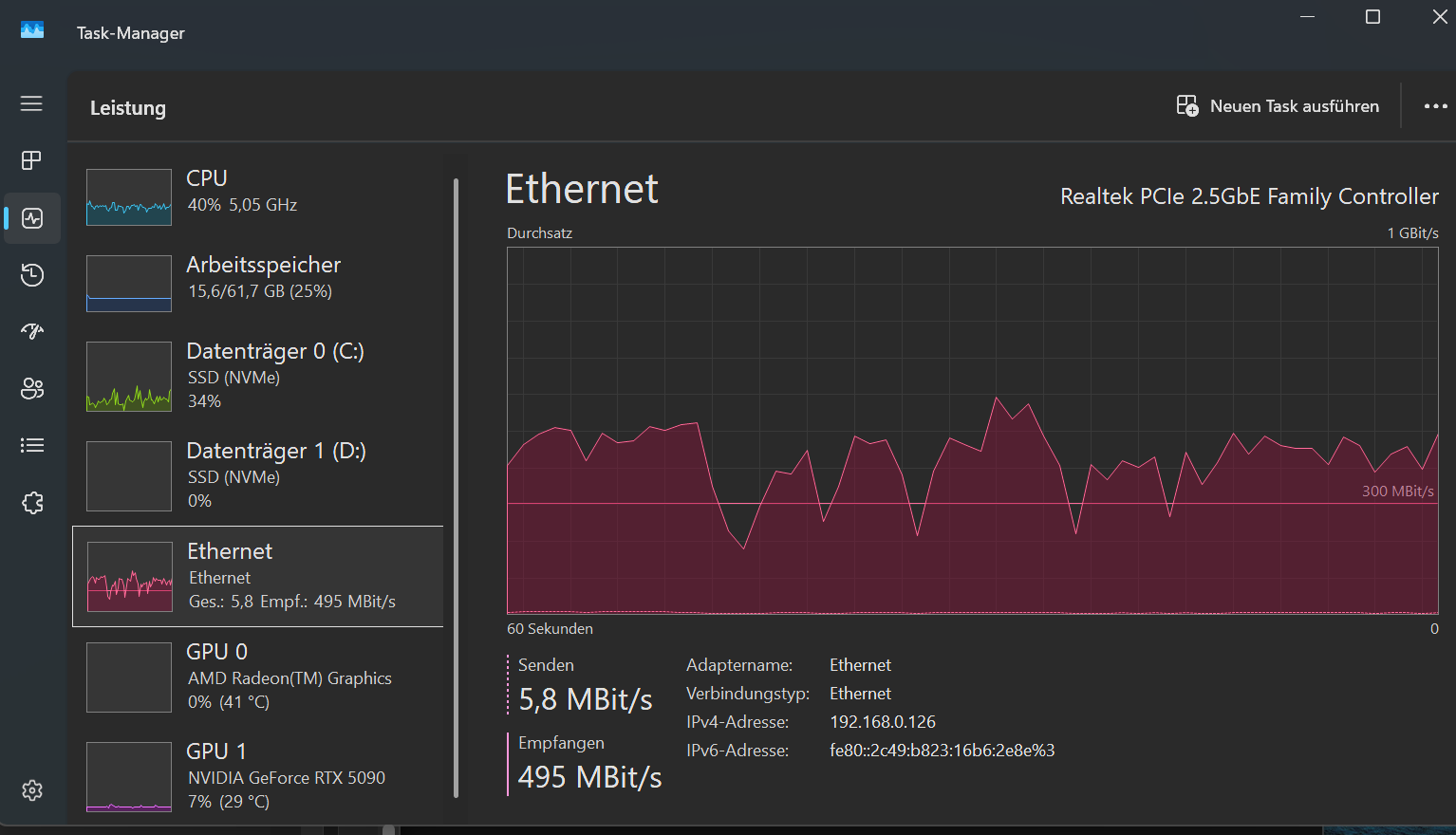
Task: Click the Adaptername label
Action: (739, 665)
